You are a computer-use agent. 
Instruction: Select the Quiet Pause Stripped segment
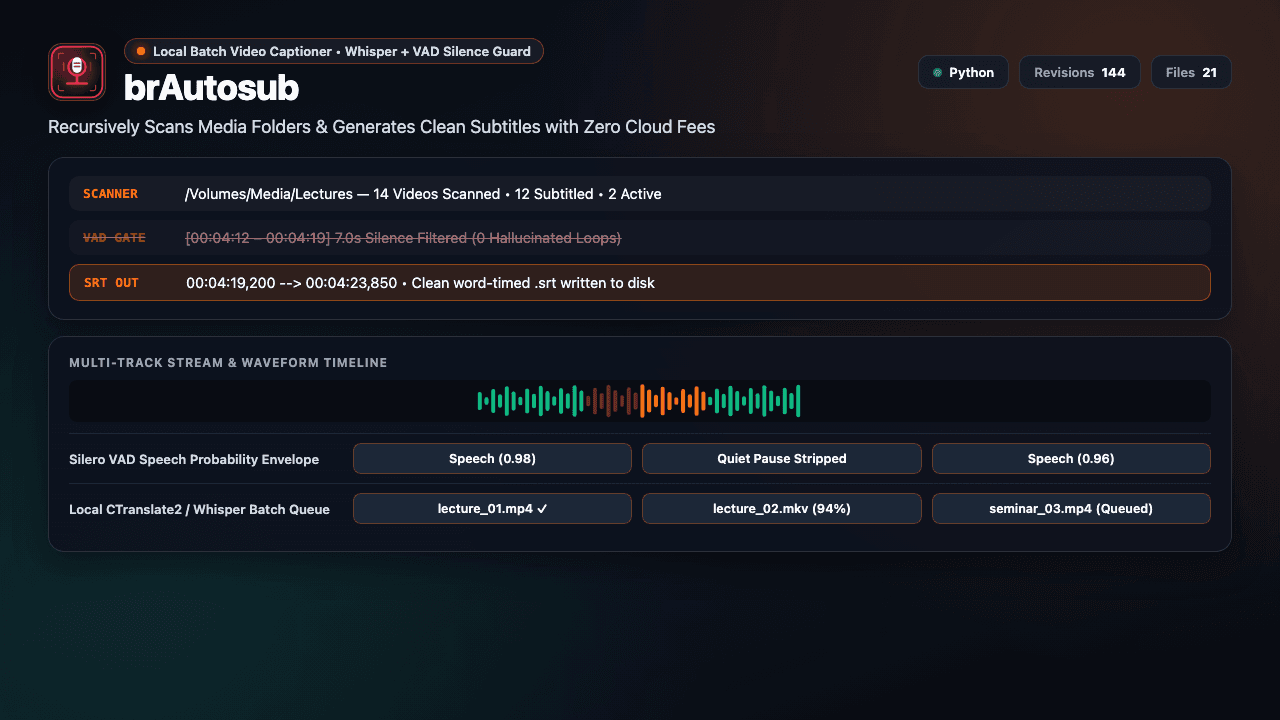[782, 459]
